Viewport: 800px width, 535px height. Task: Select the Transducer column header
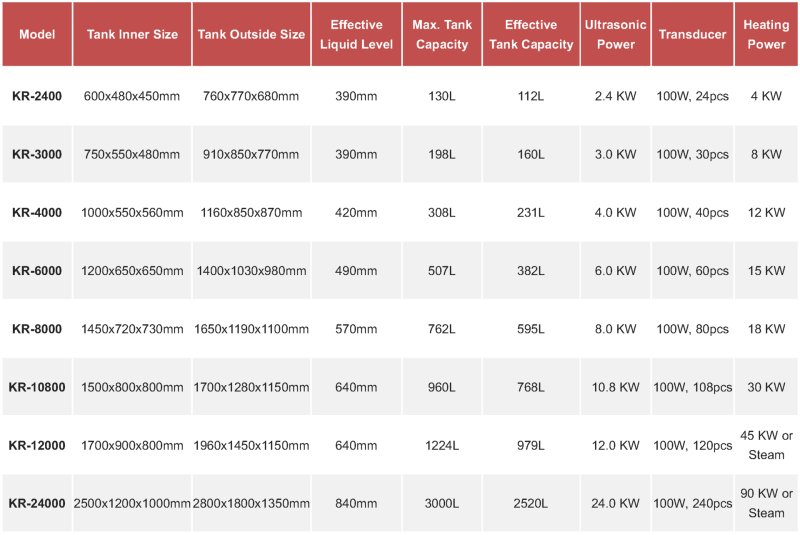(692, 34)
